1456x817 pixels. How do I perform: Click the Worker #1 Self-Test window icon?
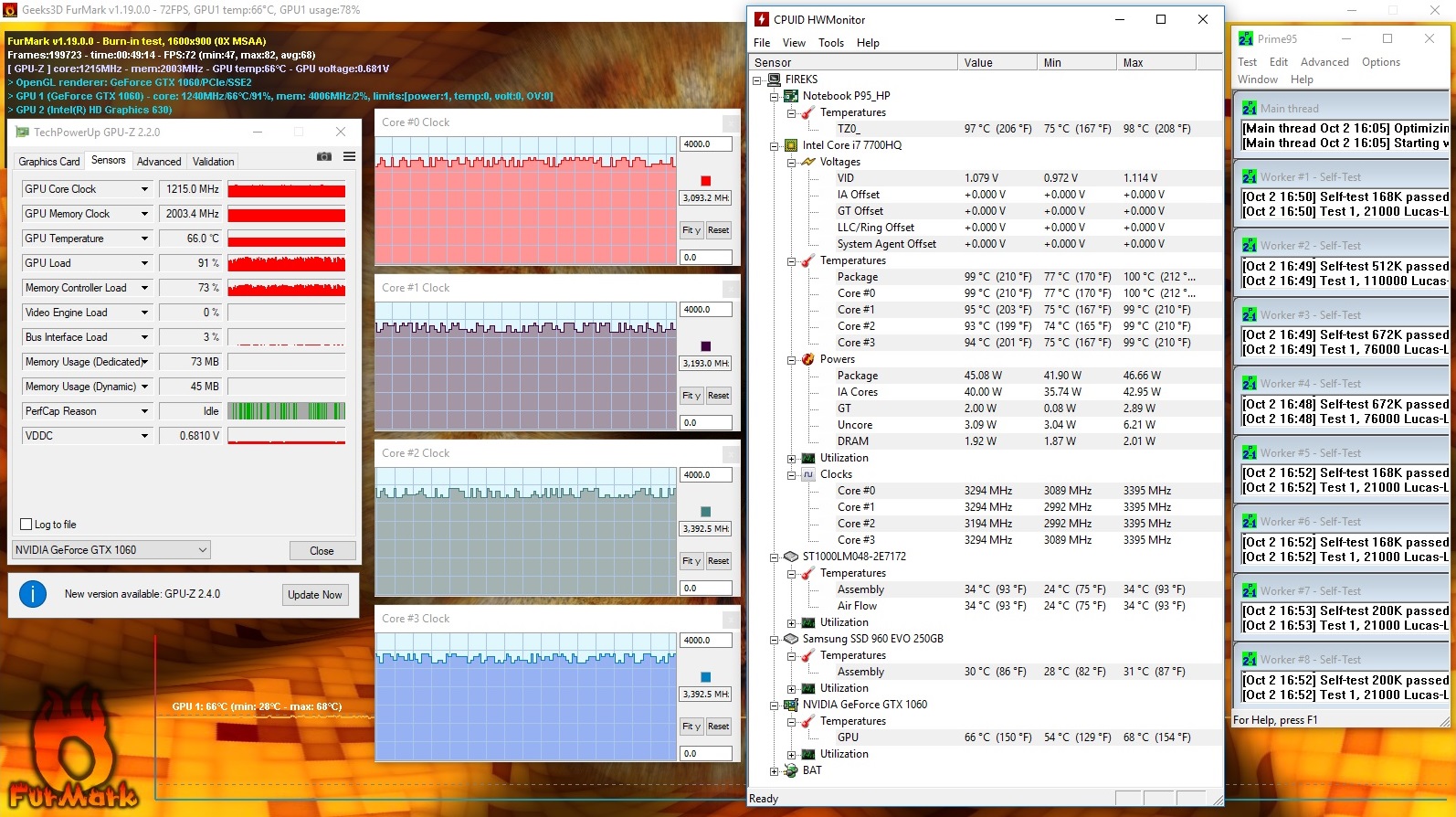(x=1249, y=176)
